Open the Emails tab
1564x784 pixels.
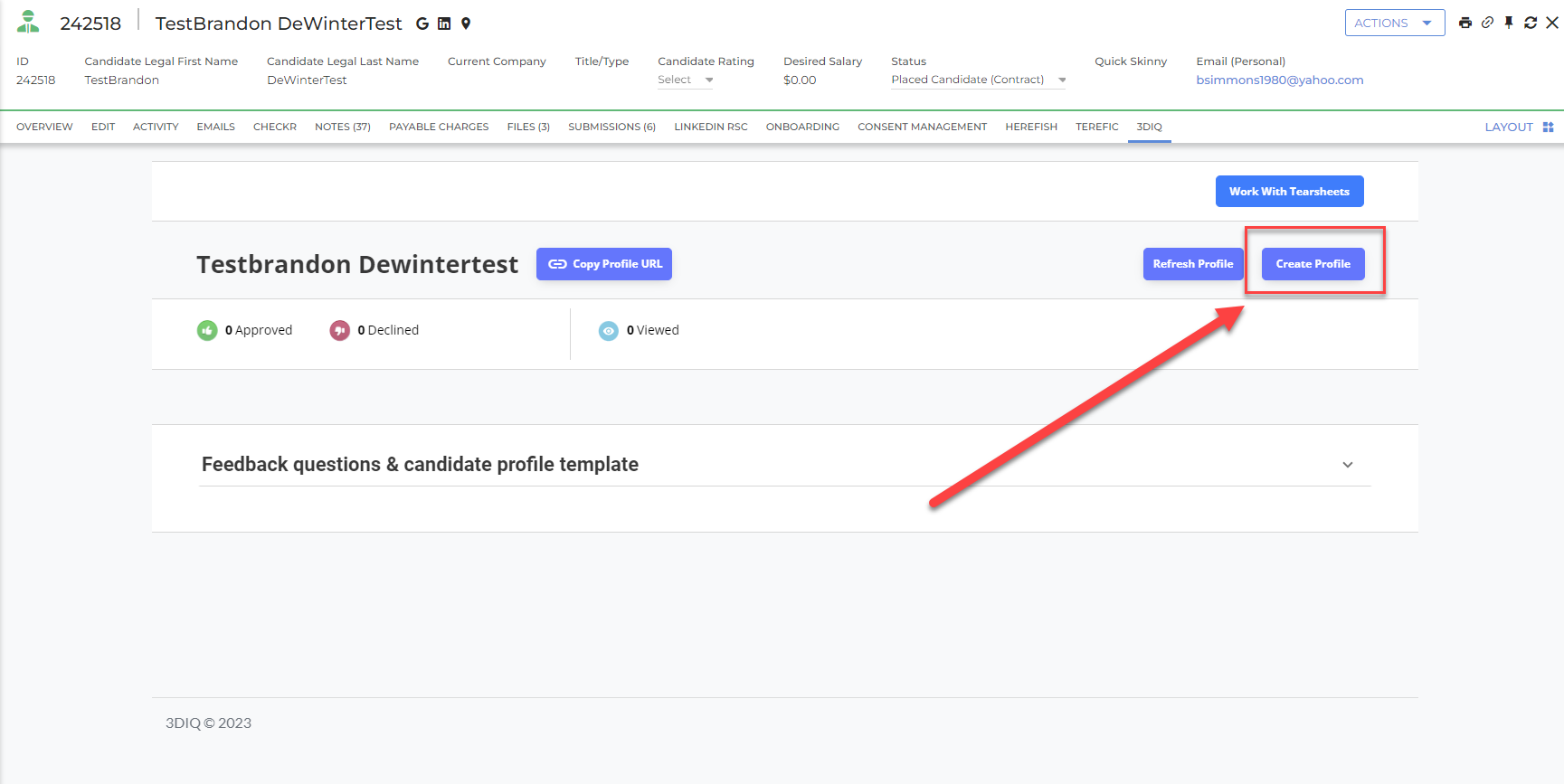(x=216, y=127)
